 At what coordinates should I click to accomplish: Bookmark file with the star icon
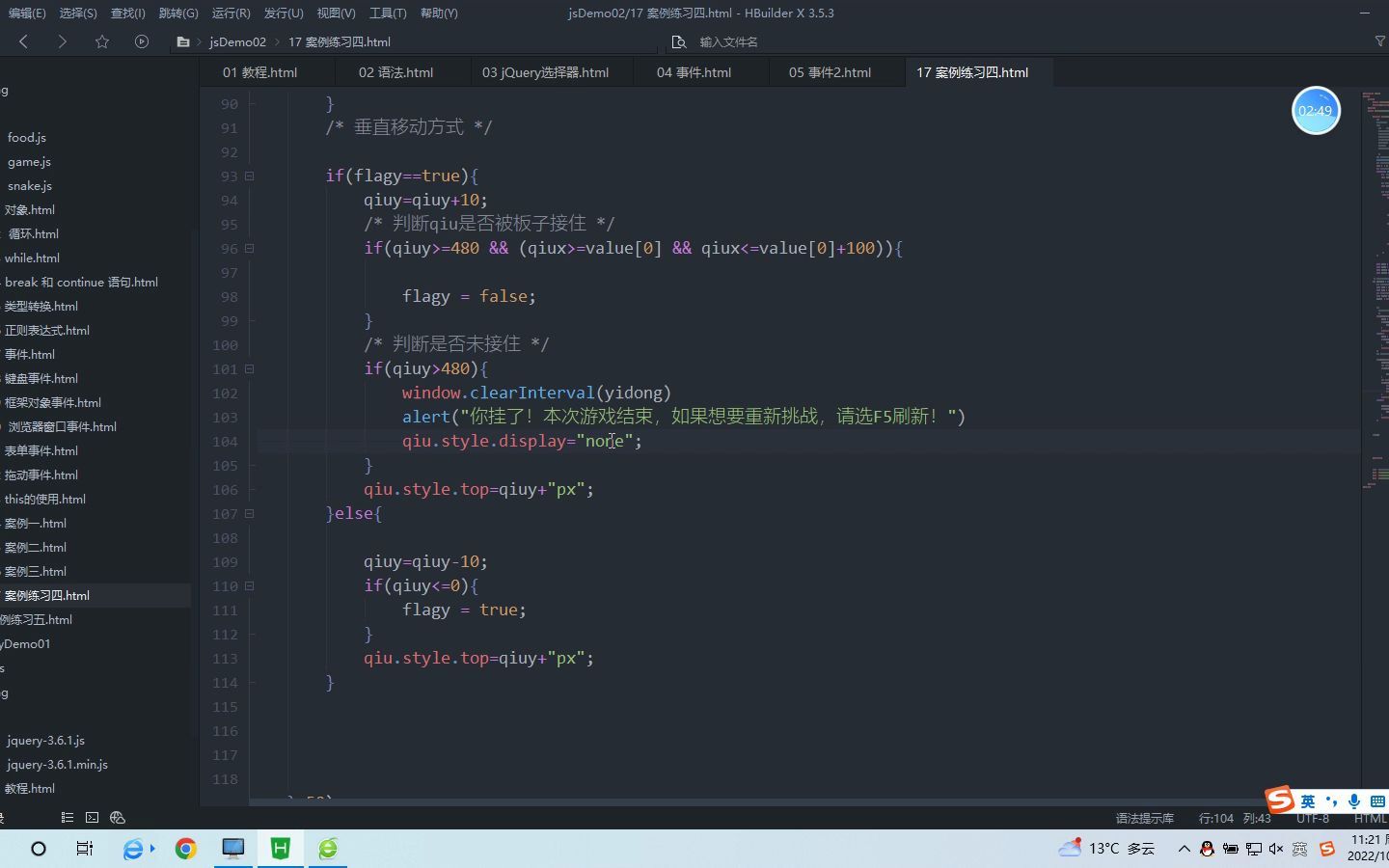point(102,41)
